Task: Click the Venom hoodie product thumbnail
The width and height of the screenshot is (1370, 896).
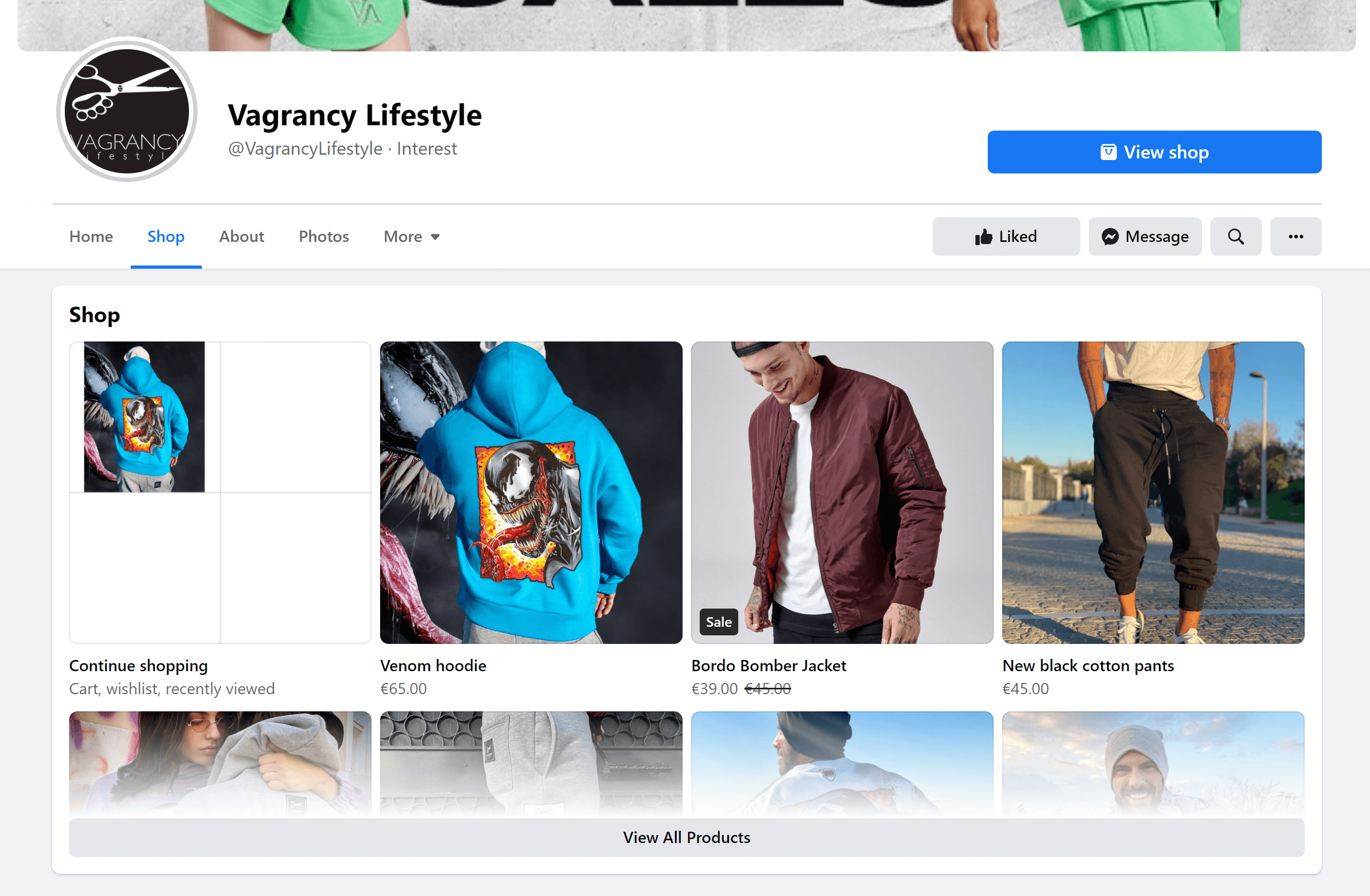Action: coord(531,492)
